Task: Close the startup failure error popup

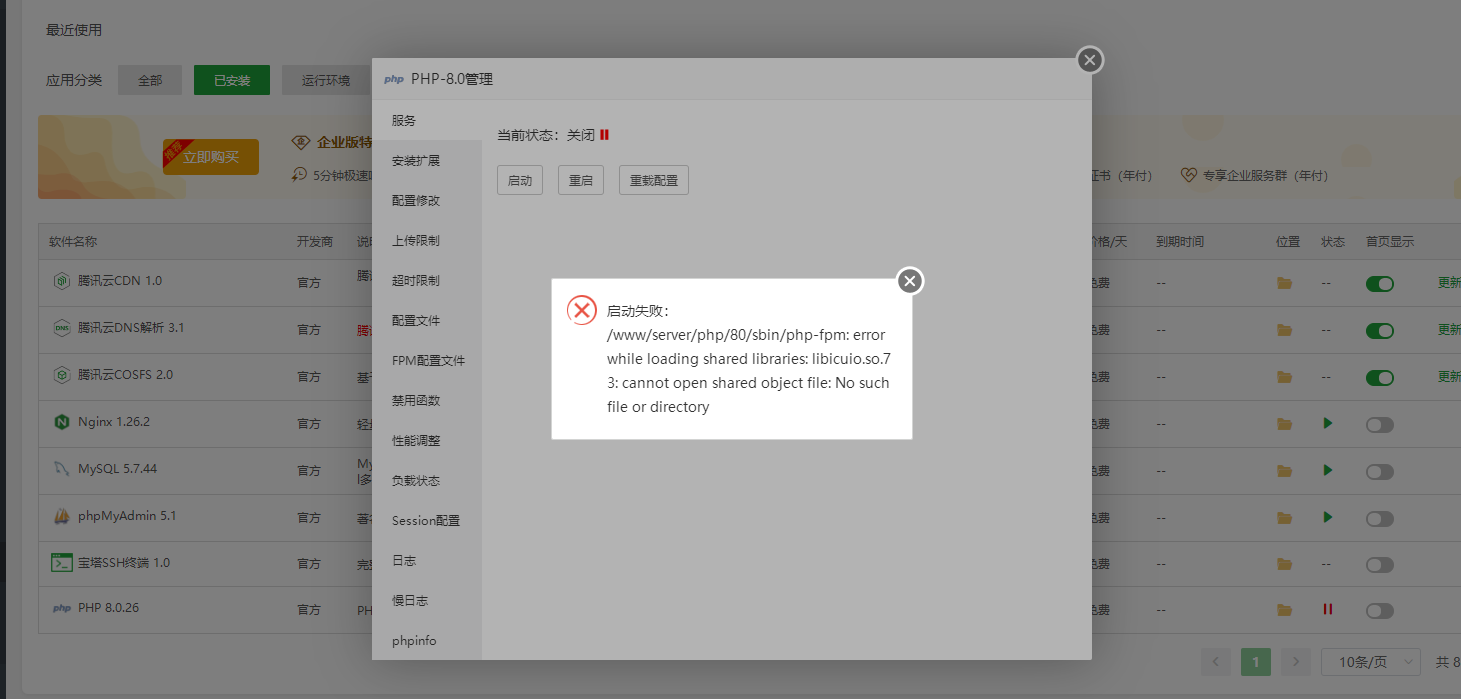Action: point(909,281)
